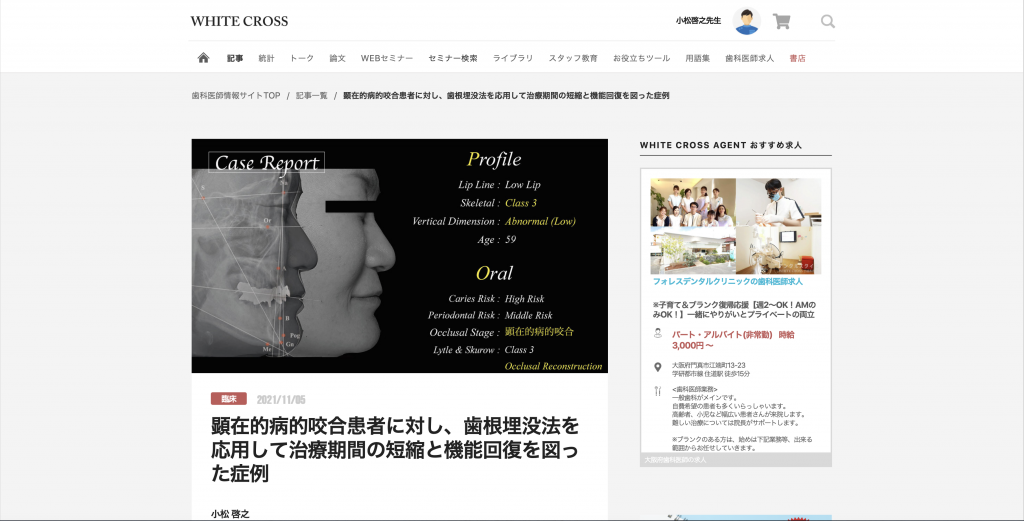
Task: Open the 統計 menu item
Action: pyautogui.click(x=266, y=58)
